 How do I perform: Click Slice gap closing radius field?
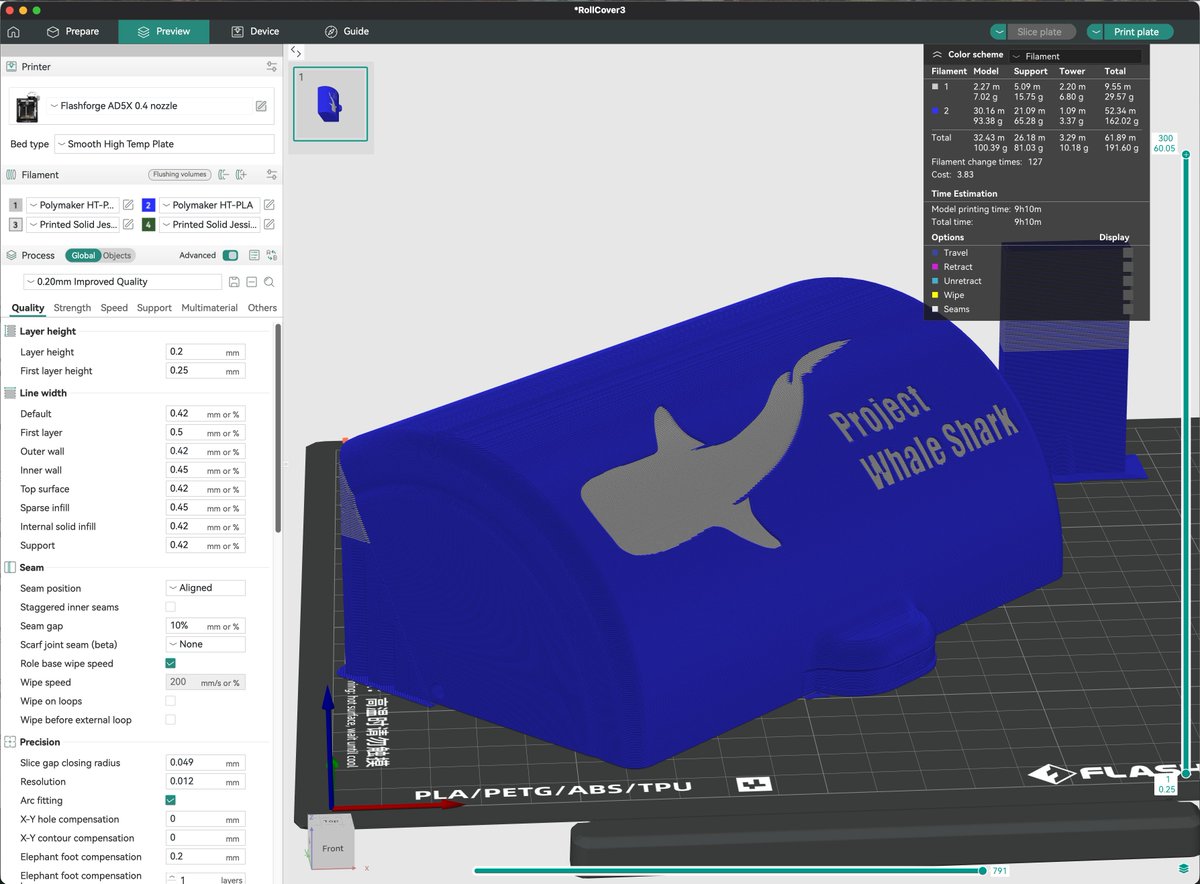tap(205, 763)
